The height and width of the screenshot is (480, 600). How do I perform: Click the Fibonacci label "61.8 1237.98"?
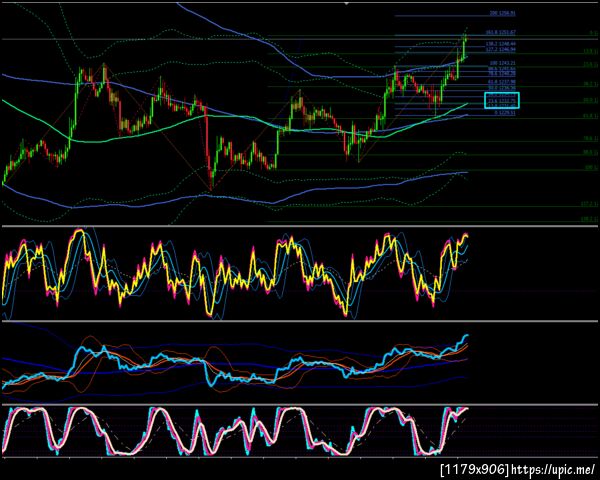tap(502, 82)
